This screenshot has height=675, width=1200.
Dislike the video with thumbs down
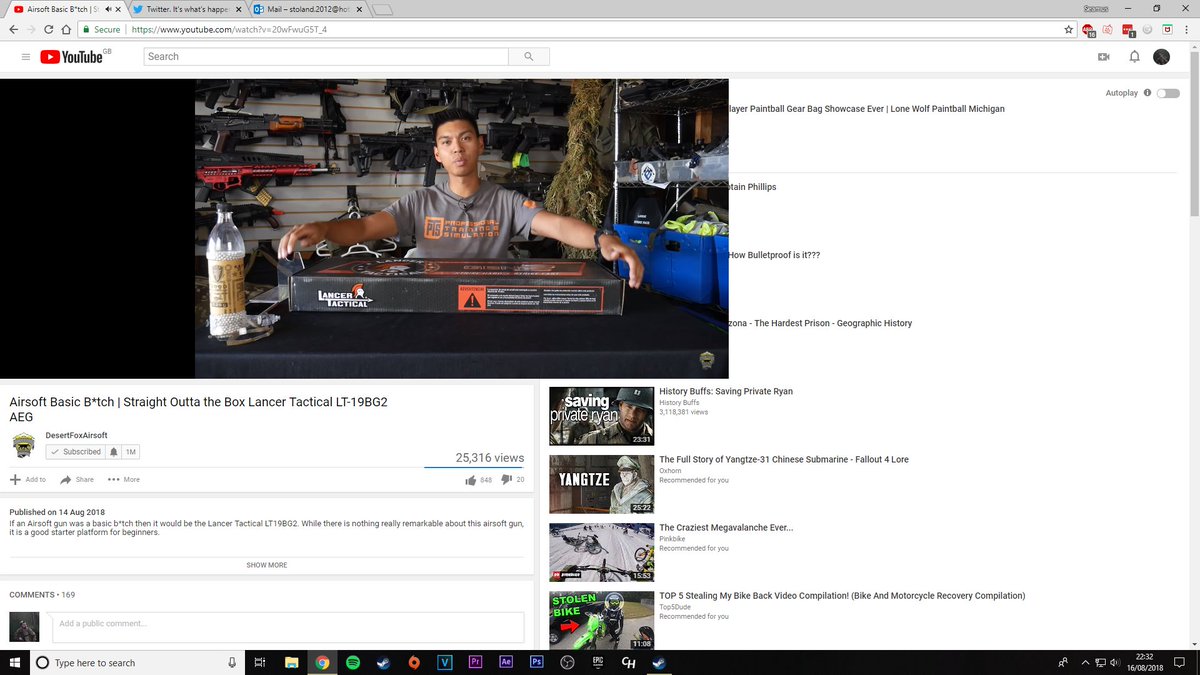506,480
